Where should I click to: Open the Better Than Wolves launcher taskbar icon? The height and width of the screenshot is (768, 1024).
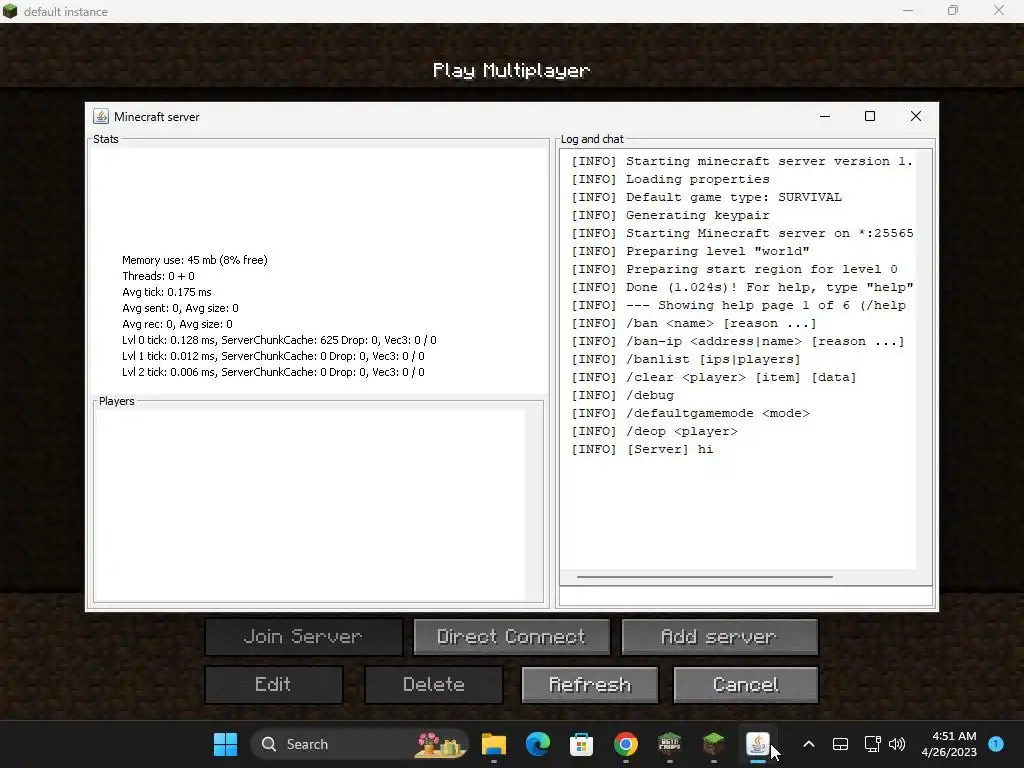coord(669,744)
